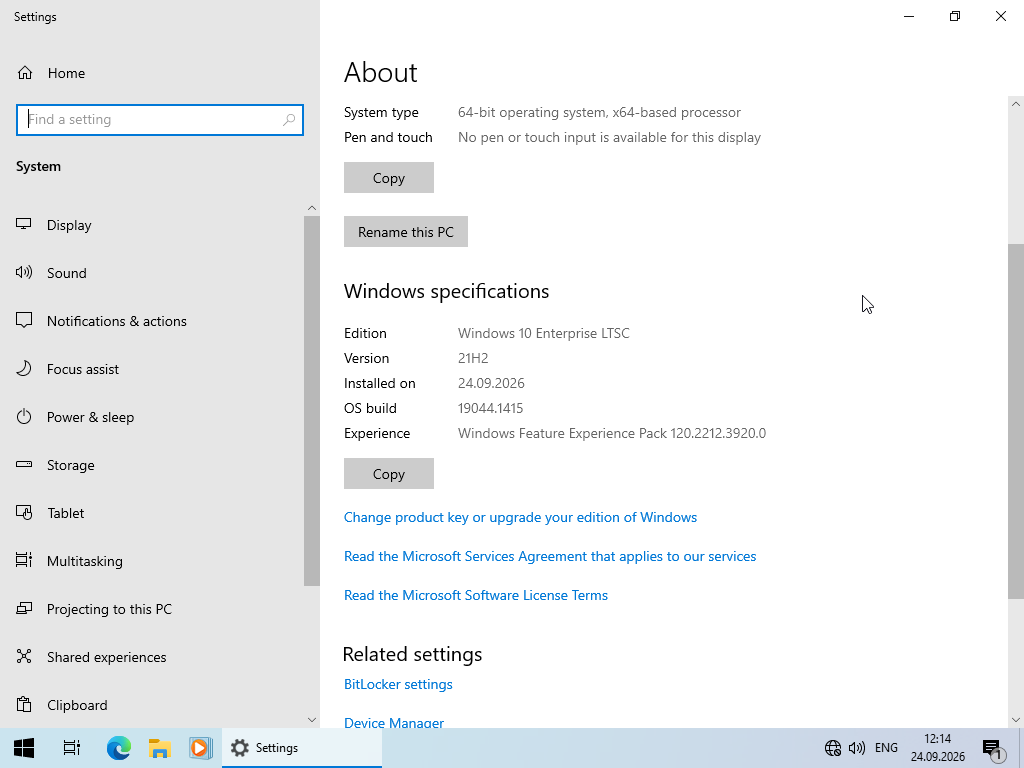Click the search magnifier icon in Find a setting
Viewport: 1024px width, 768px height.
point(289,120)
